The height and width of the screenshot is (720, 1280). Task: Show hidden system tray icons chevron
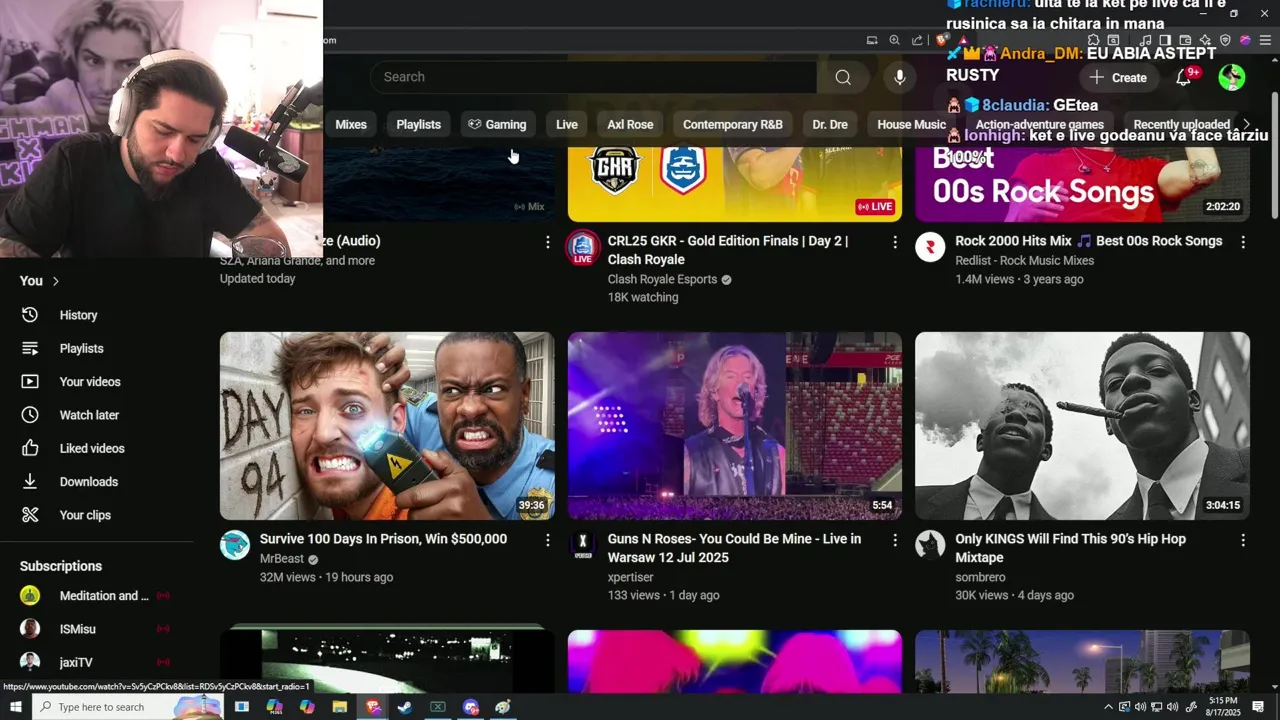click(x=1107, y=707)
